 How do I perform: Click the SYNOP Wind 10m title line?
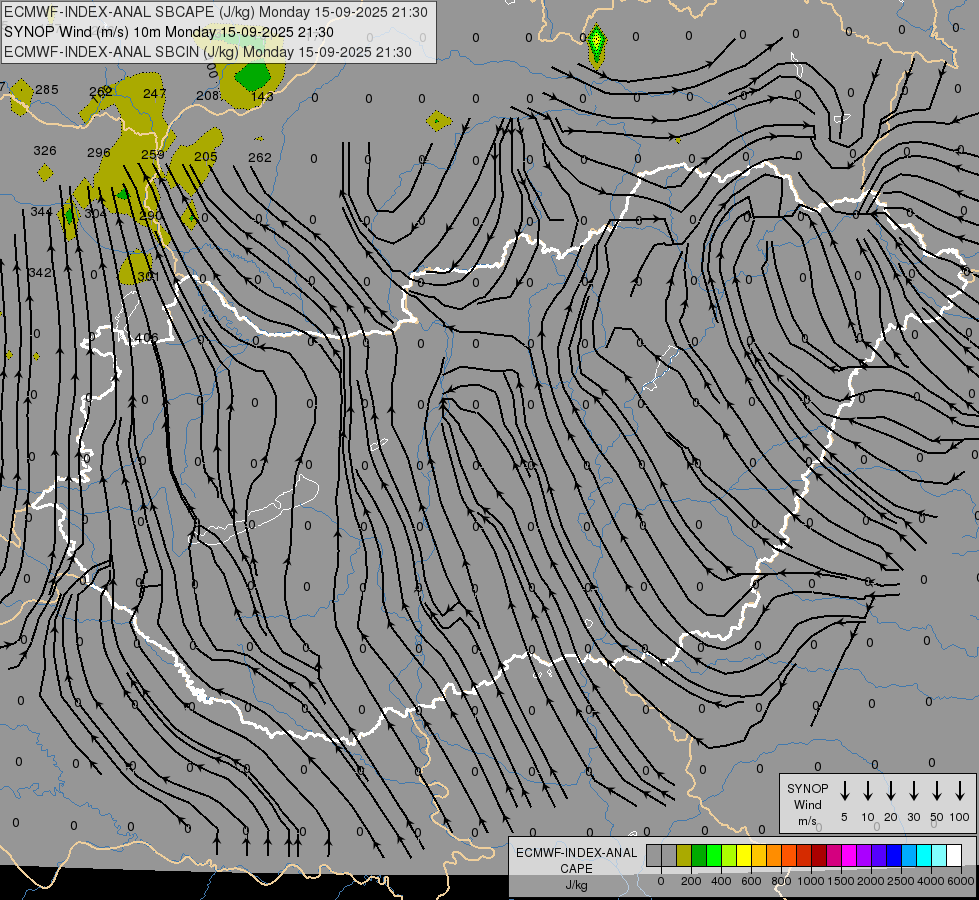click(x=169, y=32)
